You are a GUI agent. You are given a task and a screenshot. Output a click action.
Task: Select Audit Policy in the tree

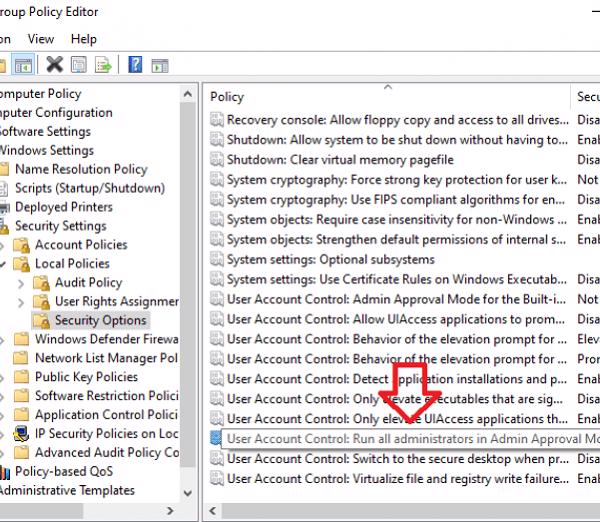pos(88,282)
